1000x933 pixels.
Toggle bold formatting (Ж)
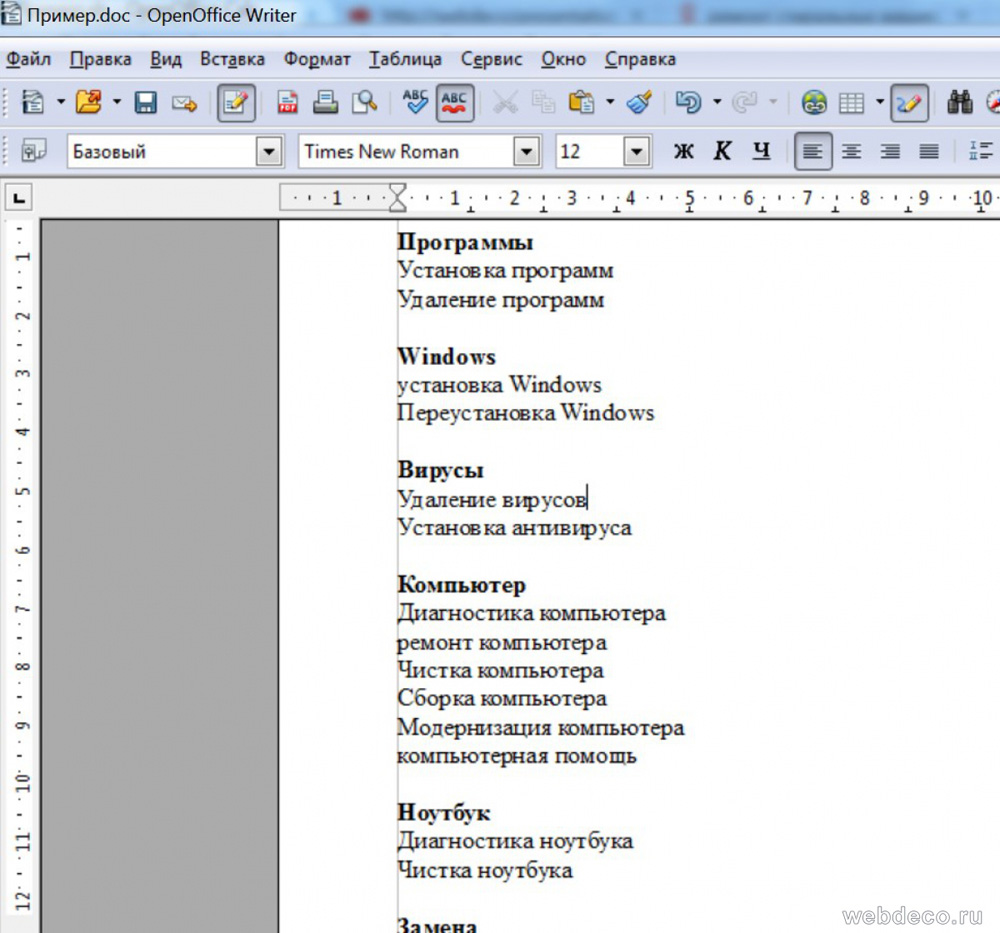click(684, 151)
